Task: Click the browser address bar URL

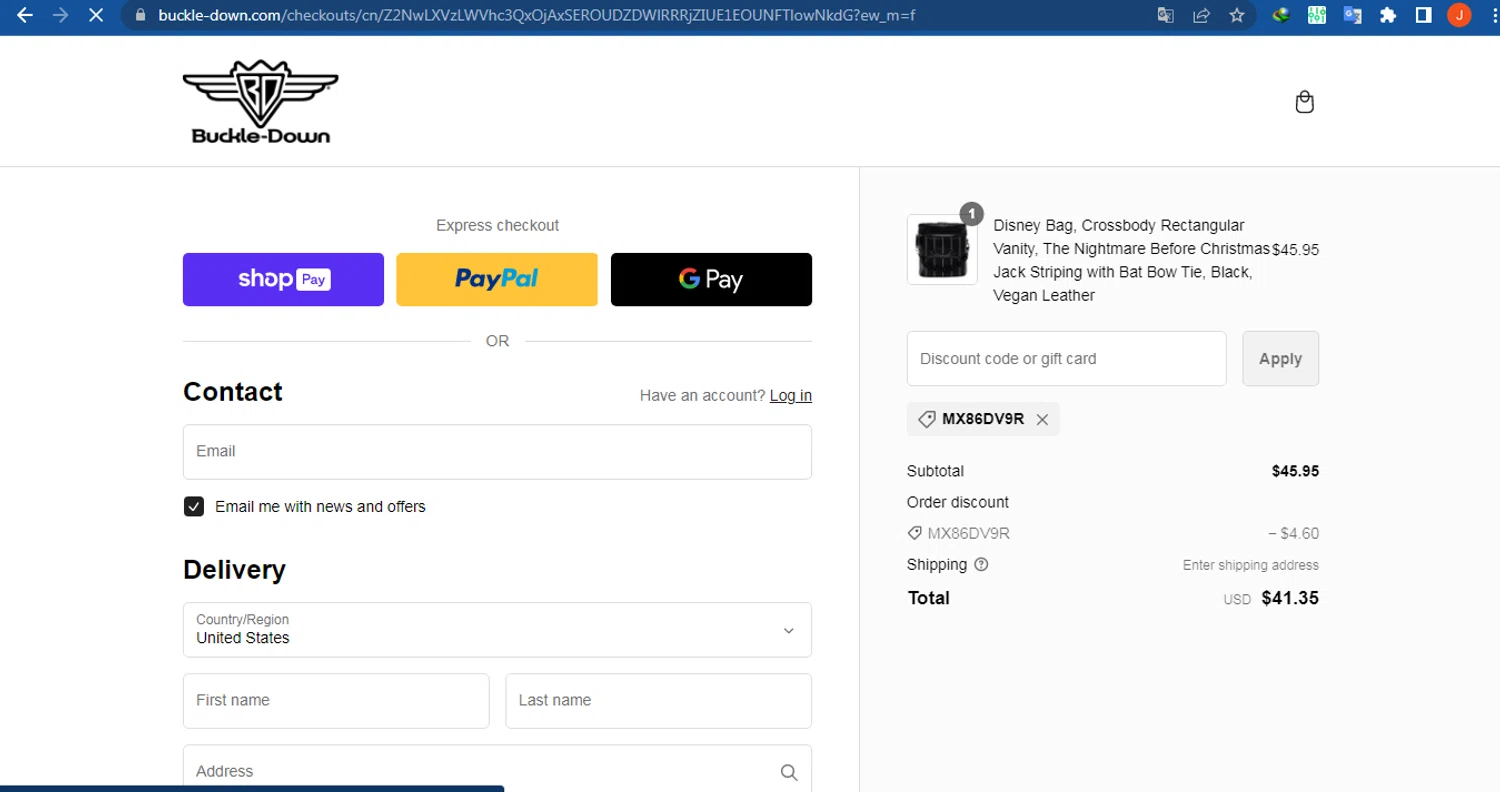Action: tap(536, 15)
